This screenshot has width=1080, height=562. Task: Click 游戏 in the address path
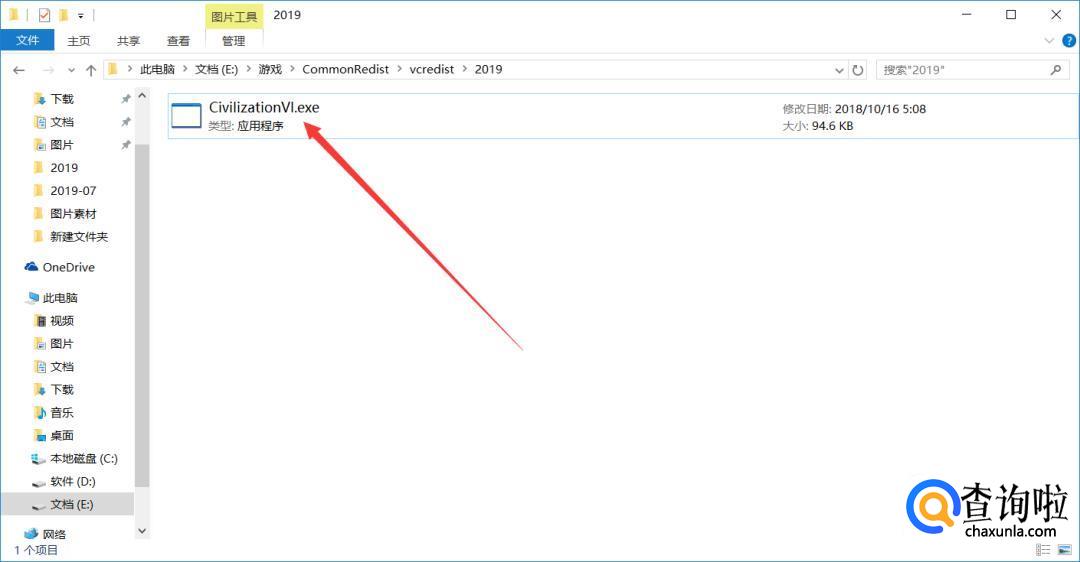click(x=270, y=70)
